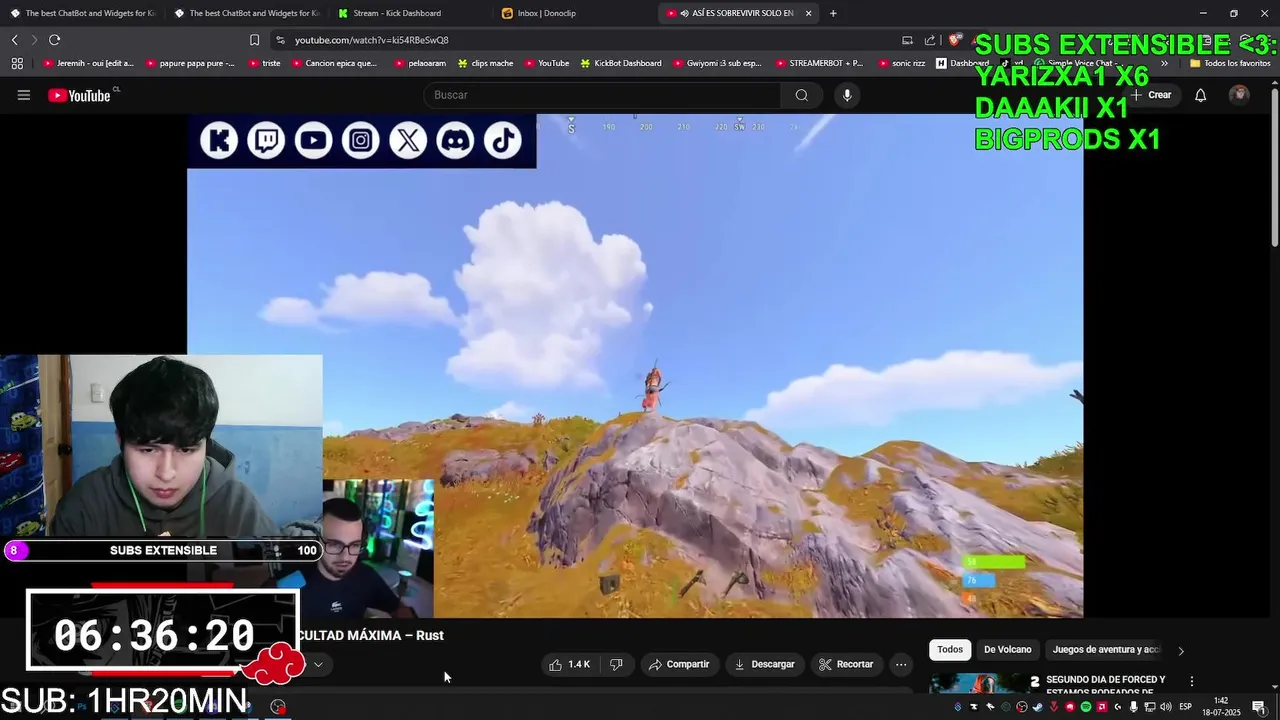Screen dimensions: 1280x720
Task: Open the three-dot more actions under the video
Action: pos(901,664)
